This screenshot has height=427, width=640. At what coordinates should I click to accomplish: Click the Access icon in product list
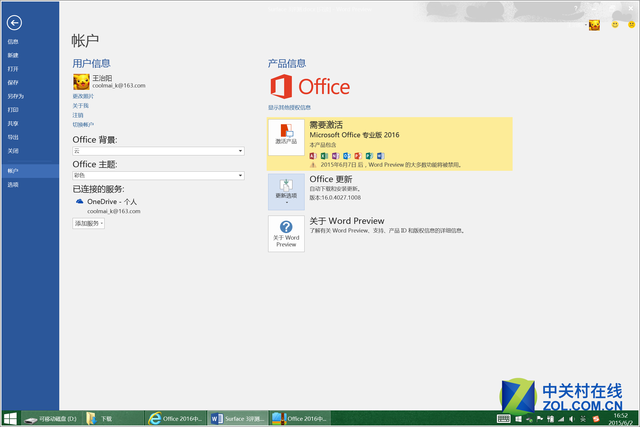[313, 156]
